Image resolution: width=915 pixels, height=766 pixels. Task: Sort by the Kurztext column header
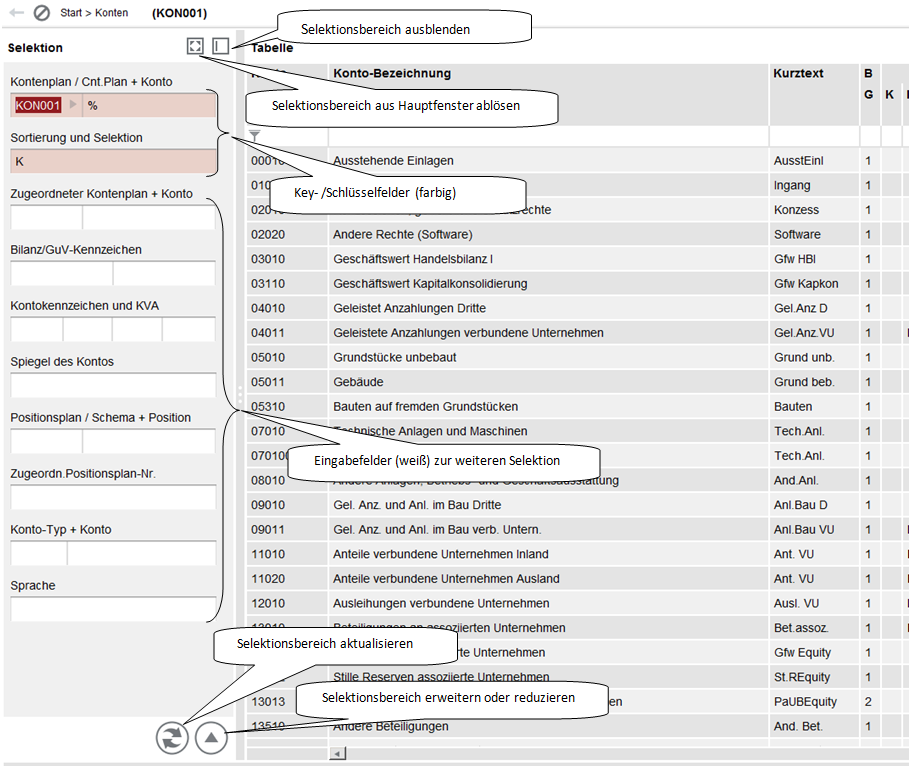click(x=798, y=73)
